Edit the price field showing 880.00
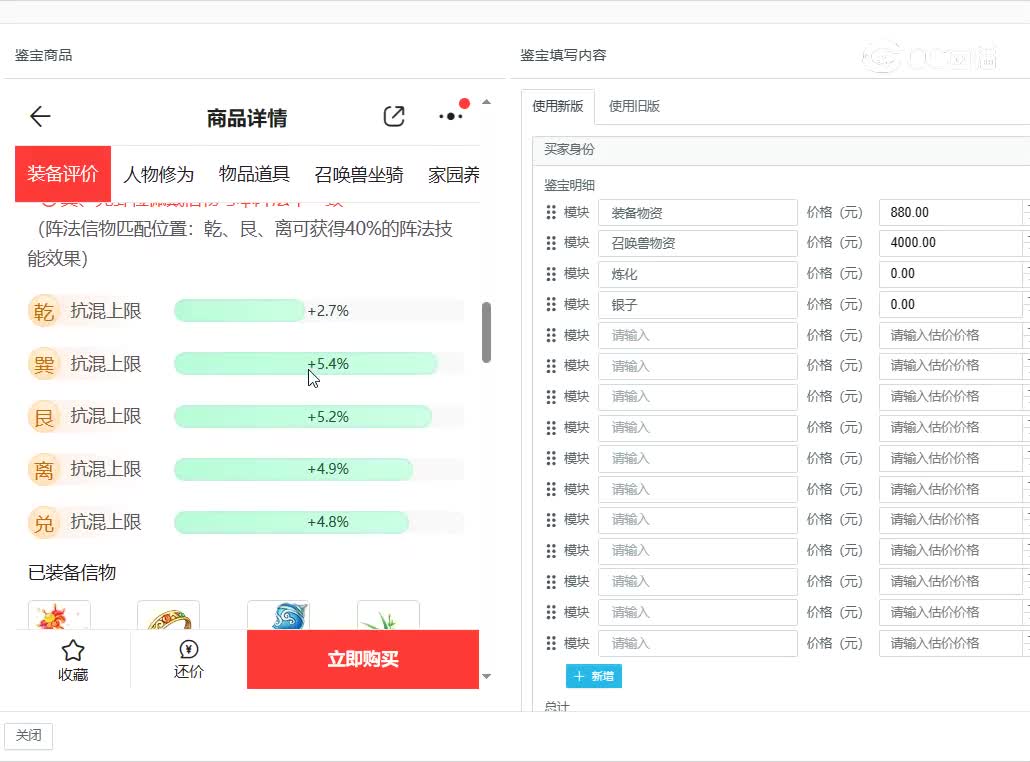The height and width of the screenshot is (762, 1030). click(950, 212)
